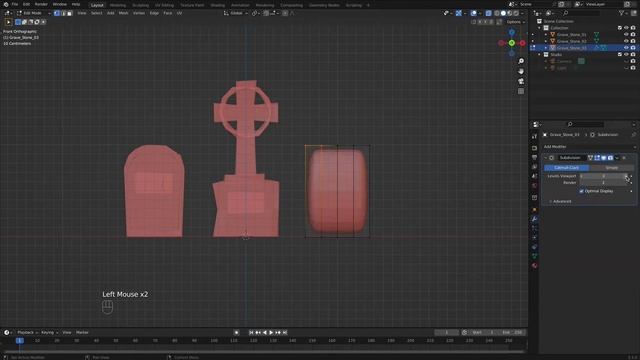Image resolution: width=640 pixels, height=360 pixels.
Task: Toggle camera view icon in viewport
Action: pyautogui.click(x=521, y=81)
